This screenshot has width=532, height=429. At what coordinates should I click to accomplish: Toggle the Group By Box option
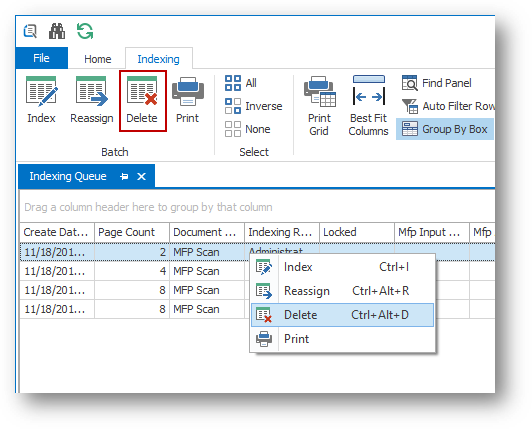click(x=445, y=129)
